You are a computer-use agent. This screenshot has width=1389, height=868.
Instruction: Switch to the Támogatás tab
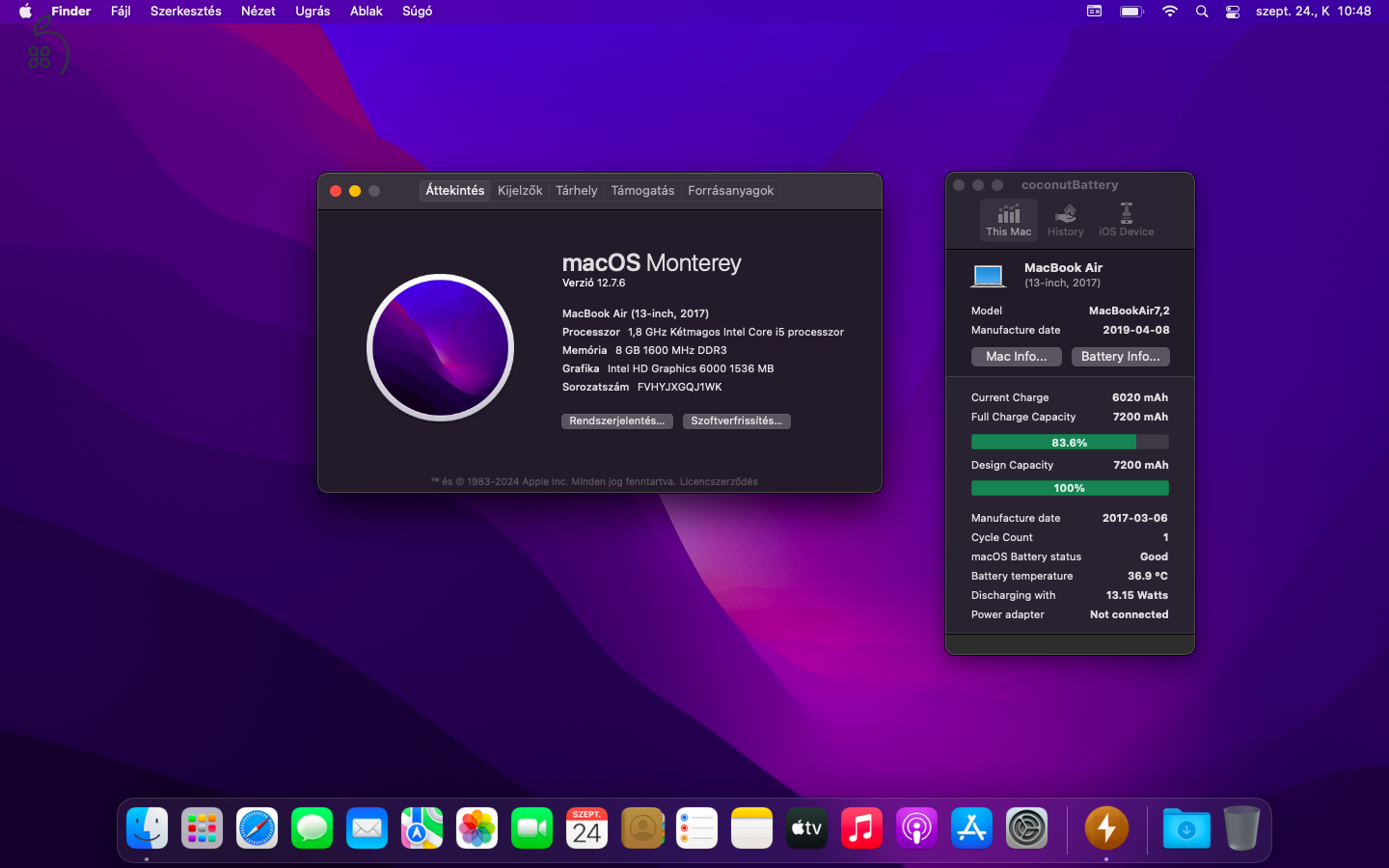(x=642, y=191)
